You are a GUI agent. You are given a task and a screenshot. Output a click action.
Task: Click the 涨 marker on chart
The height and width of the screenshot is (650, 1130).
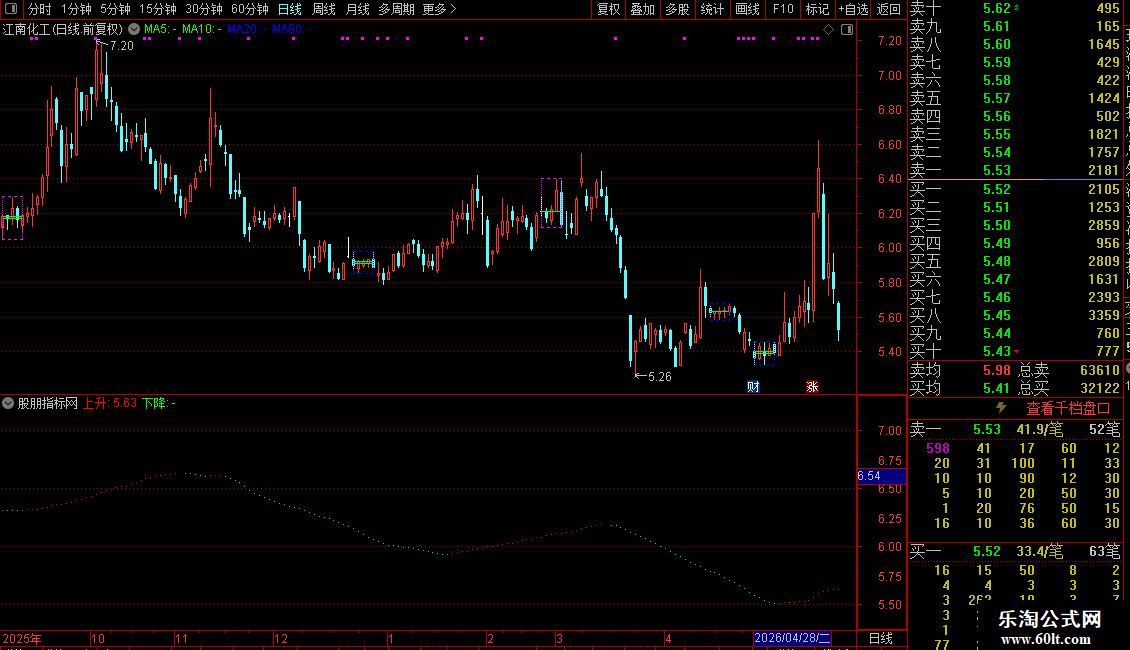pyautogui.click(x=812, y=387)
